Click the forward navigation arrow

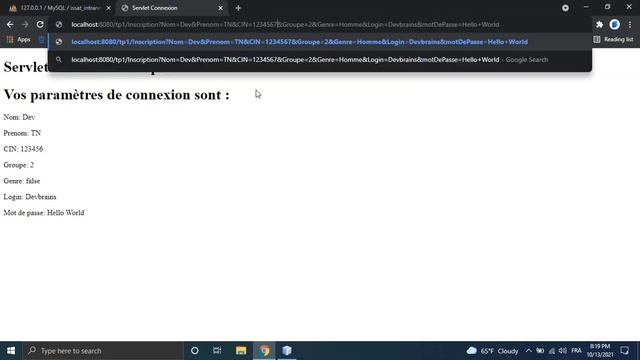tap(25, 24)
